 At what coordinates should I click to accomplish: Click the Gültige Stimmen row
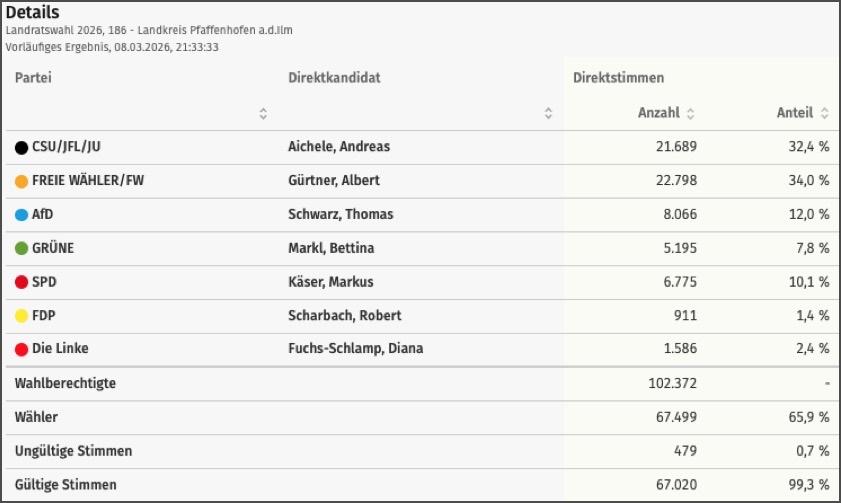coord(65,485)
